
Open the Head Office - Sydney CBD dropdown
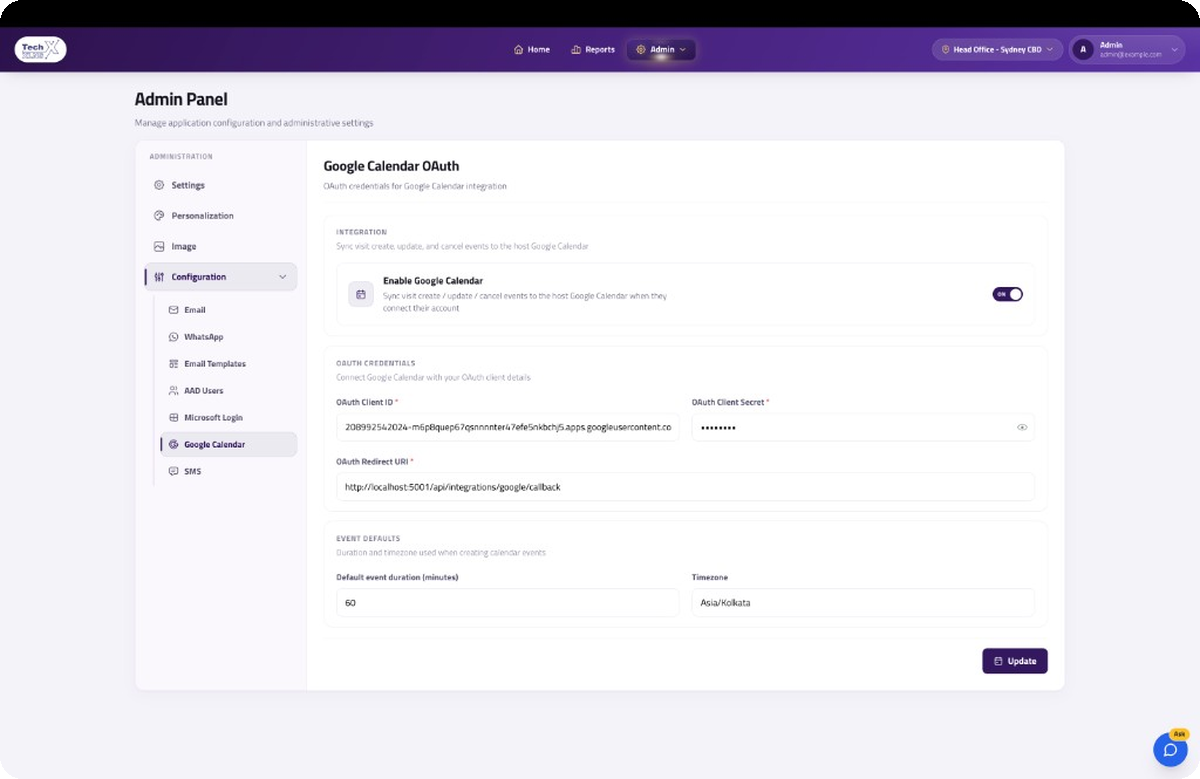[997, 49]
